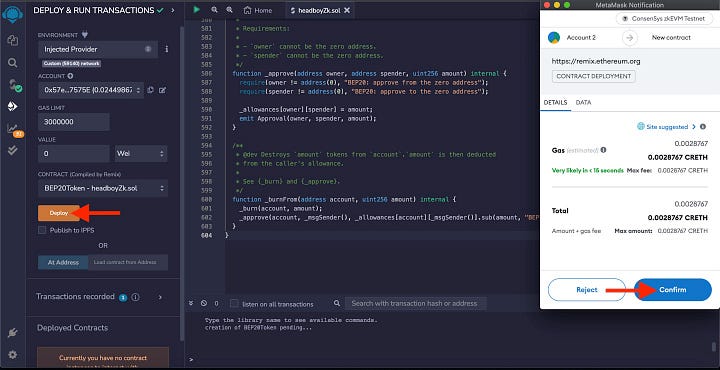Screen dimensions: 720x370
Task: Open the double-checkmark unit testing icon
Action: (x=12, y=150)
